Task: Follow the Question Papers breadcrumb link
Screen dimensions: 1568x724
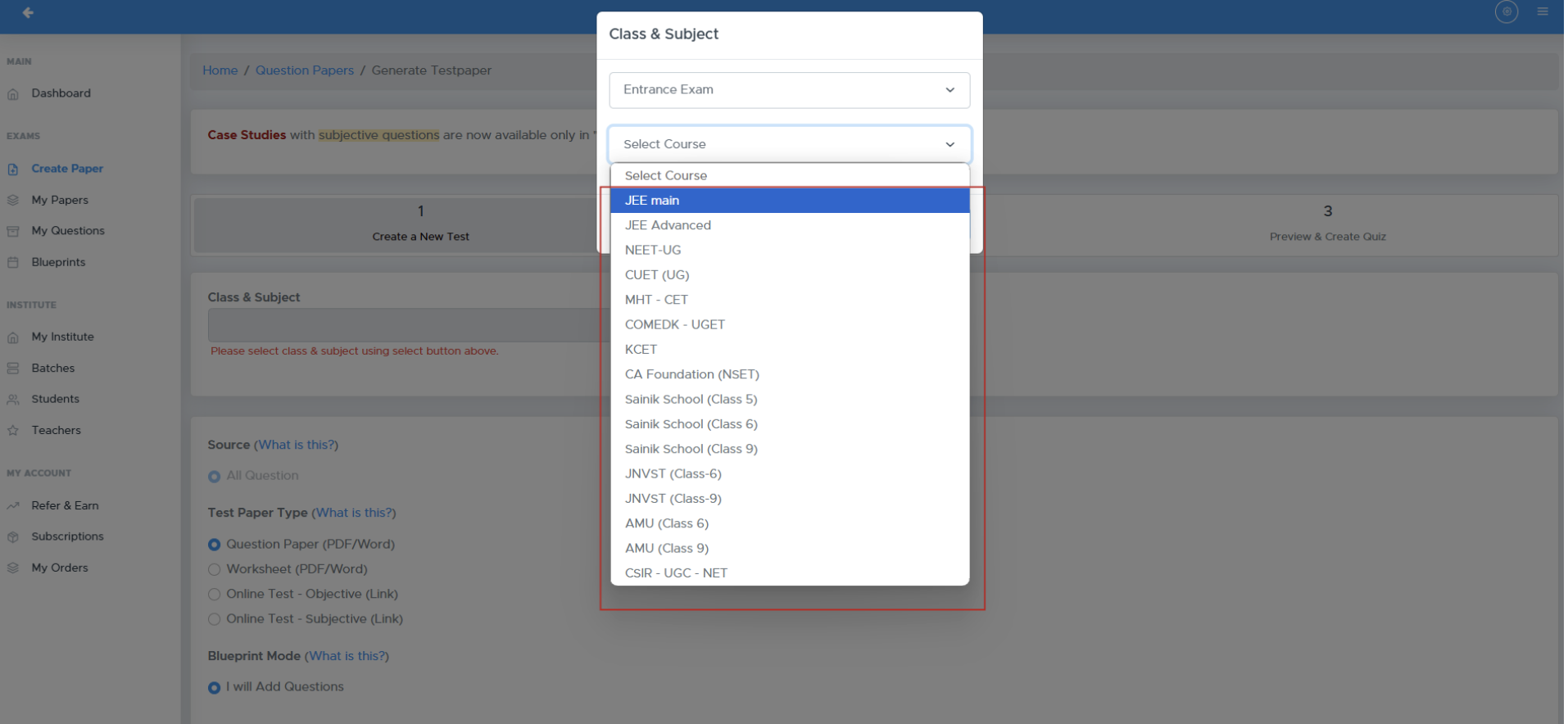Action: pyautogui.click(x=305, y=70)
